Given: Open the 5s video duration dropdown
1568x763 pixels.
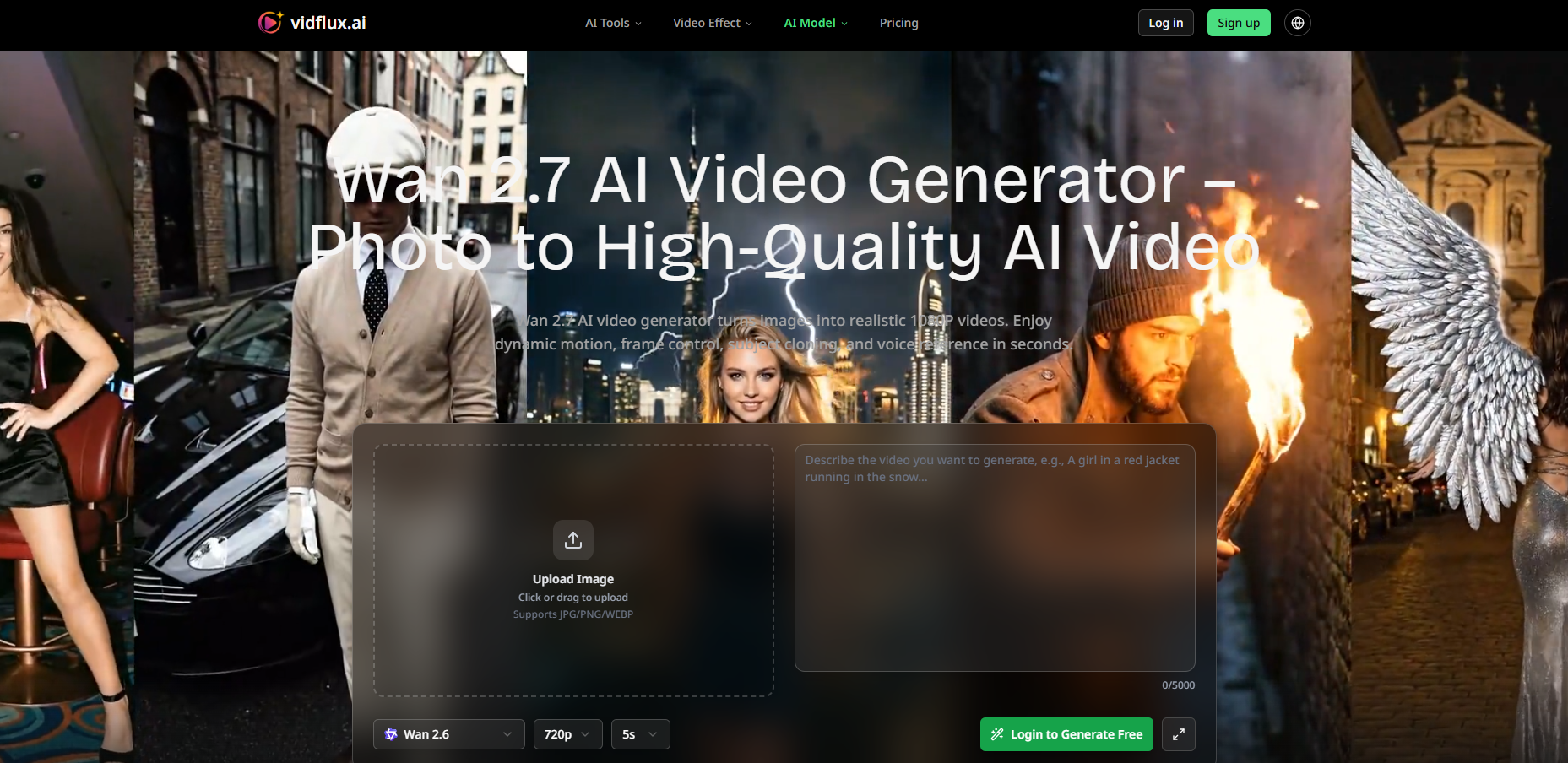Looking at the screenshot, I should [640, 734].
